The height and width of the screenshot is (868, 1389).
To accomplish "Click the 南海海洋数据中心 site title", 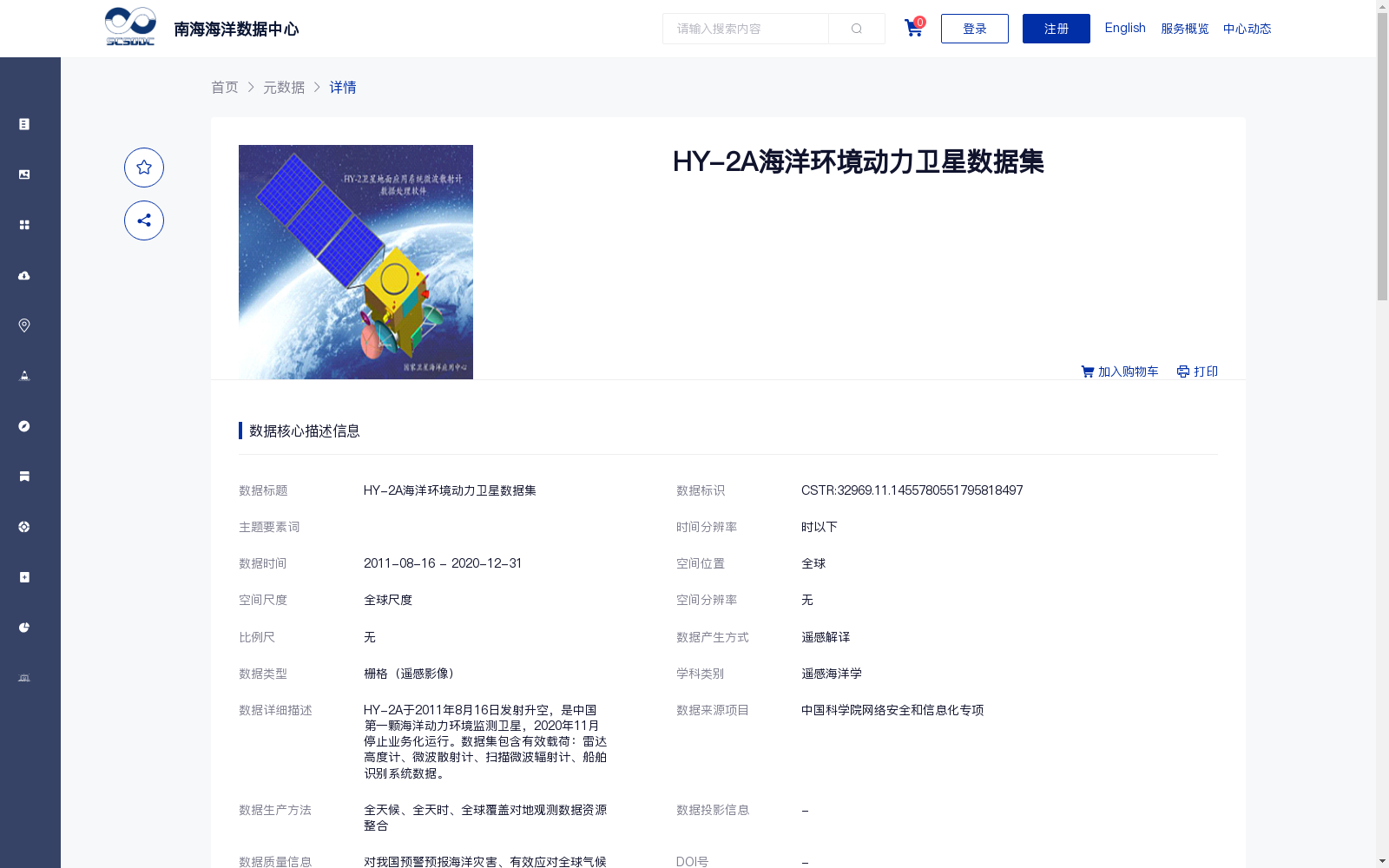I will click(x=236, y=30).
